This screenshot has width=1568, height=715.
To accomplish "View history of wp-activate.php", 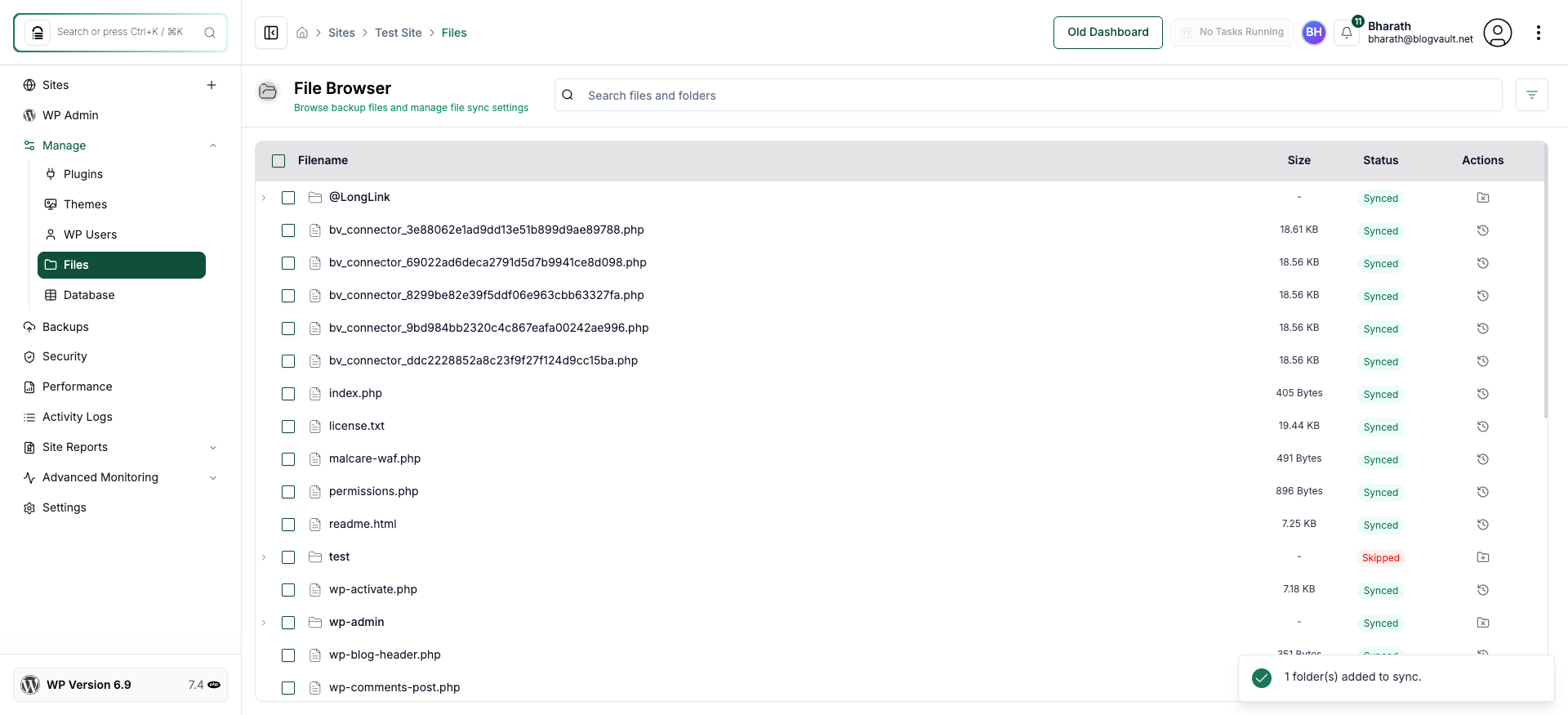I will tap(1483, 590).
